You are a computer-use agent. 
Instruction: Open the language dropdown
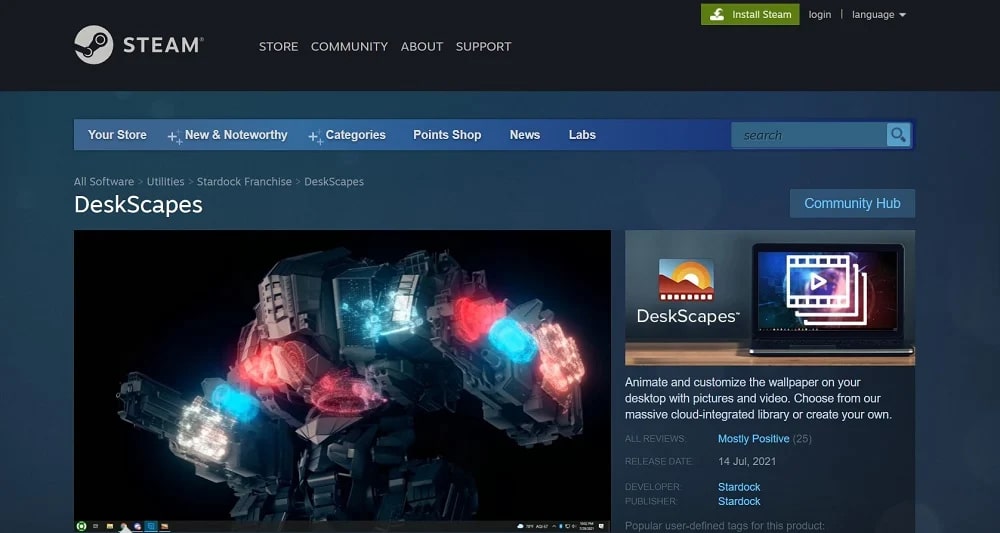pos(879,15)
